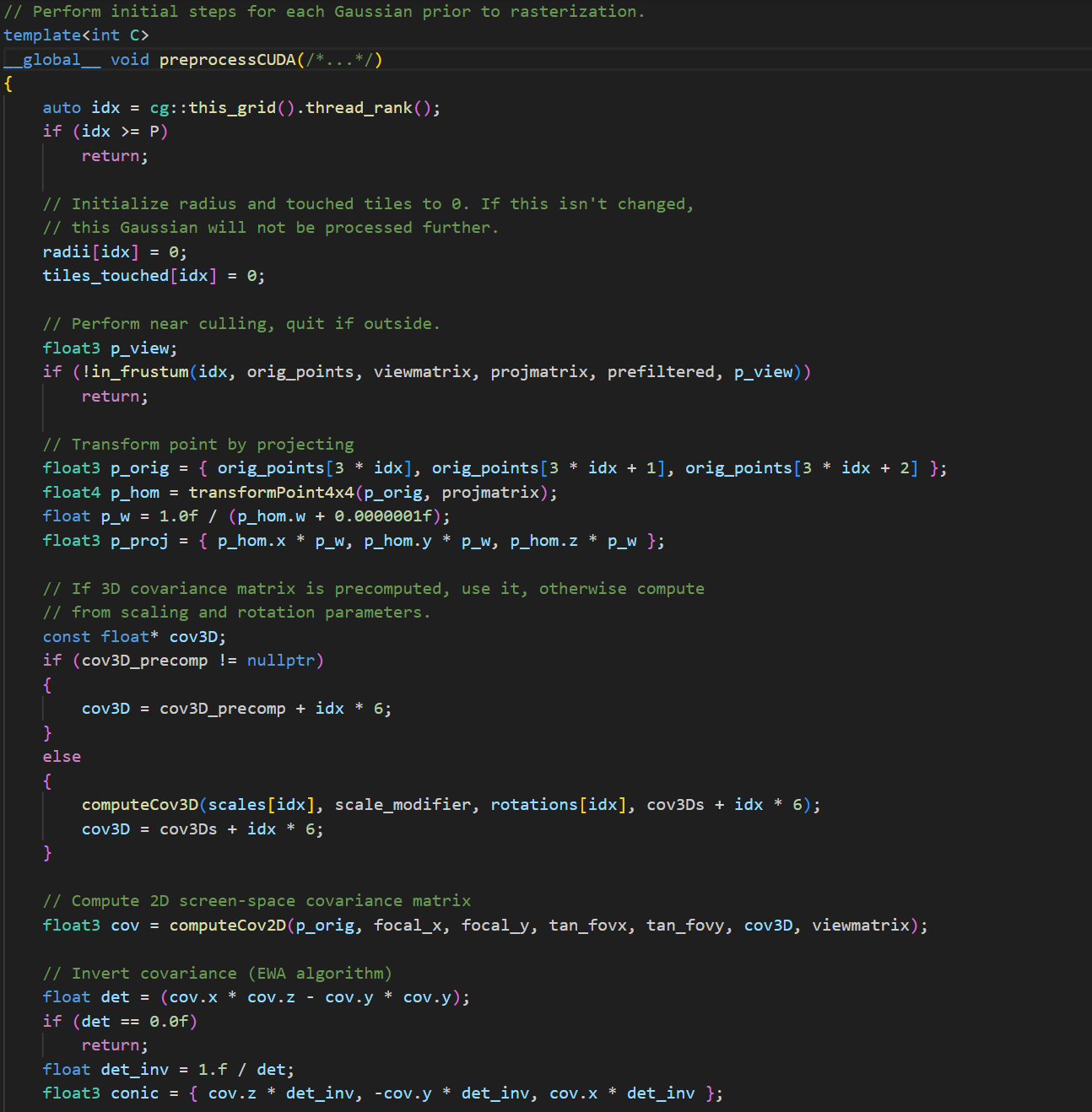The height and width of the screenshot is (1112, 1092).
Task: Click the focal_x argument
Action: coord(408,926)
